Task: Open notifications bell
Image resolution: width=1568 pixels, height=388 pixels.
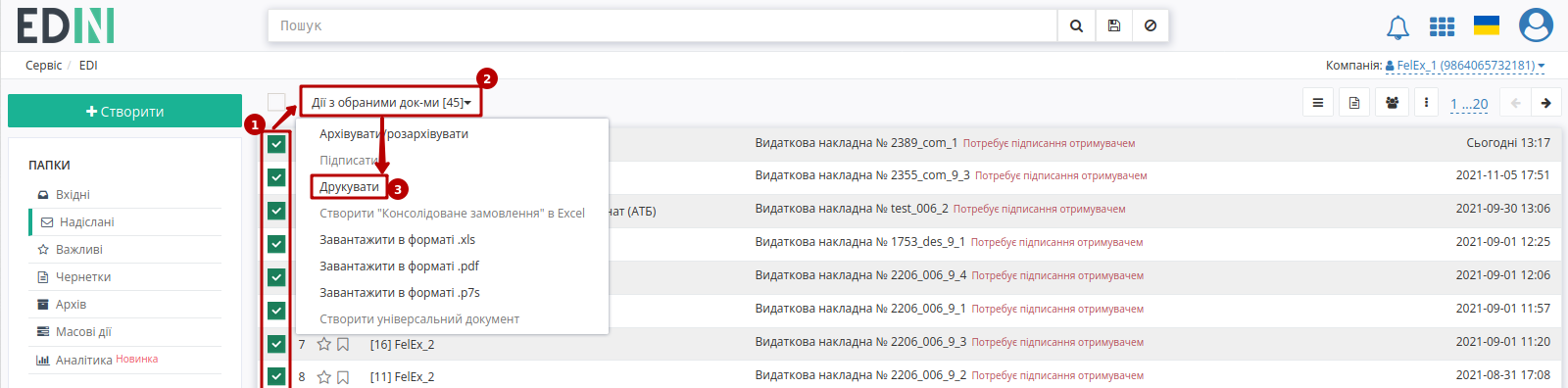Action: (x=1397, y=27)
